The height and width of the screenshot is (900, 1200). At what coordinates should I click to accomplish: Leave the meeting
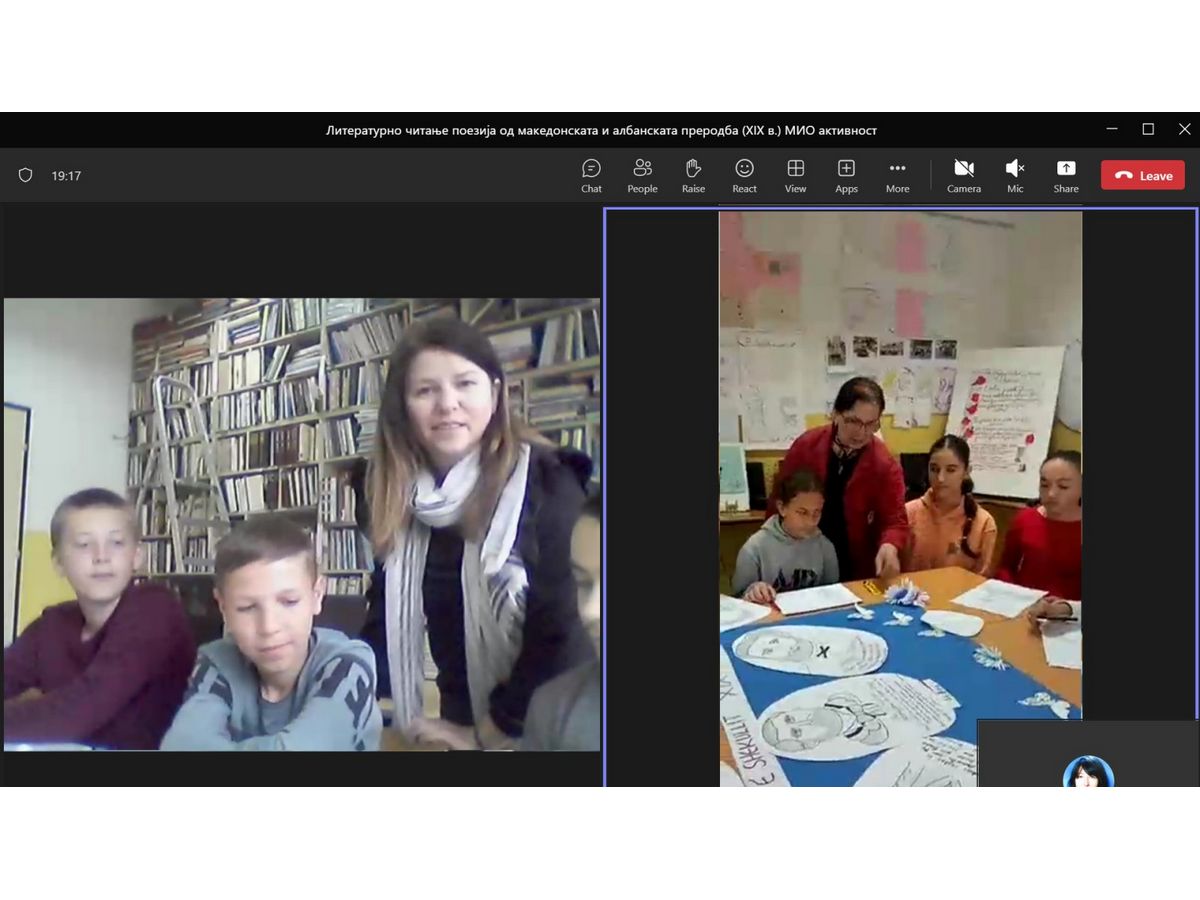(x=1143, y=175)
